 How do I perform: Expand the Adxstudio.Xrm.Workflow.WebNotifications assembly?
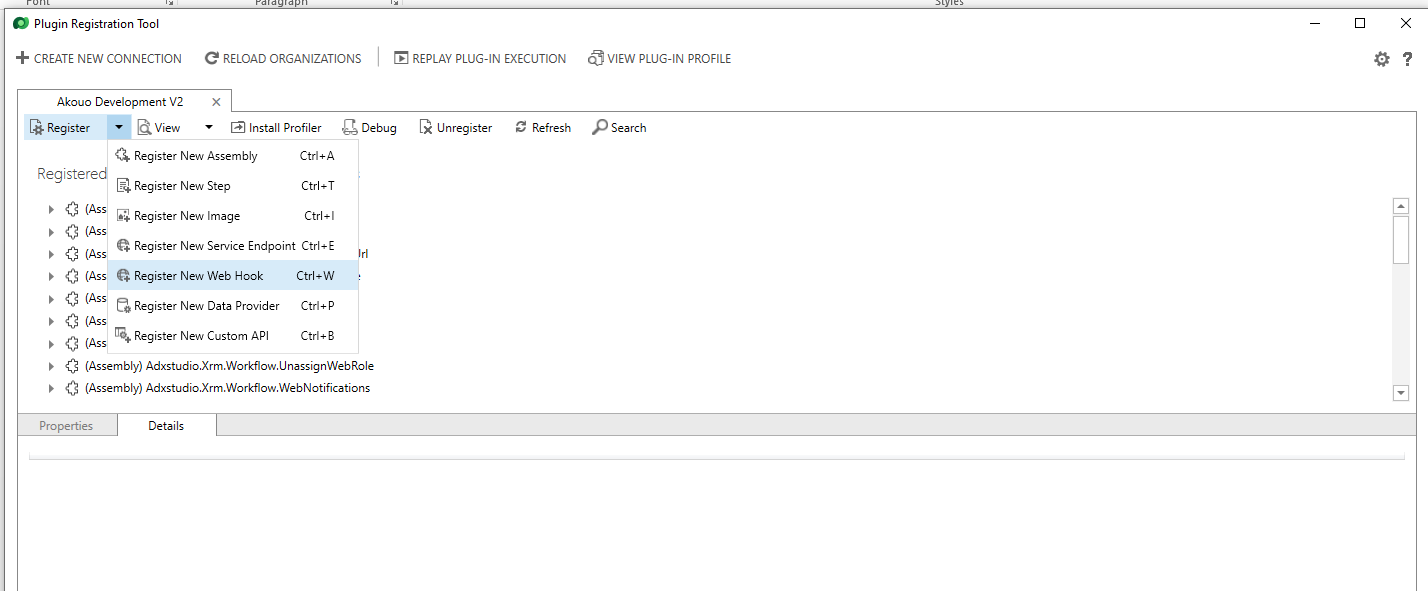51,388
